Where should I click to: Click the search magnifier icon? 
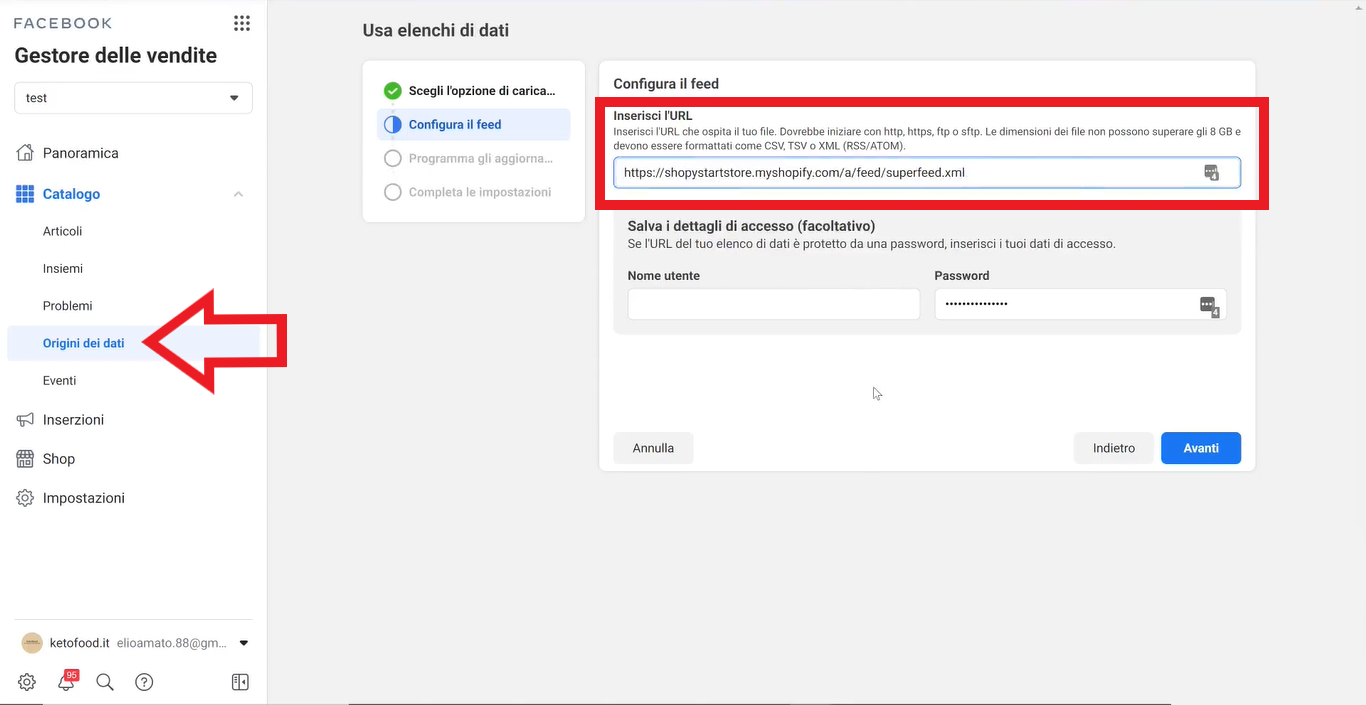[x=105, y=682]
